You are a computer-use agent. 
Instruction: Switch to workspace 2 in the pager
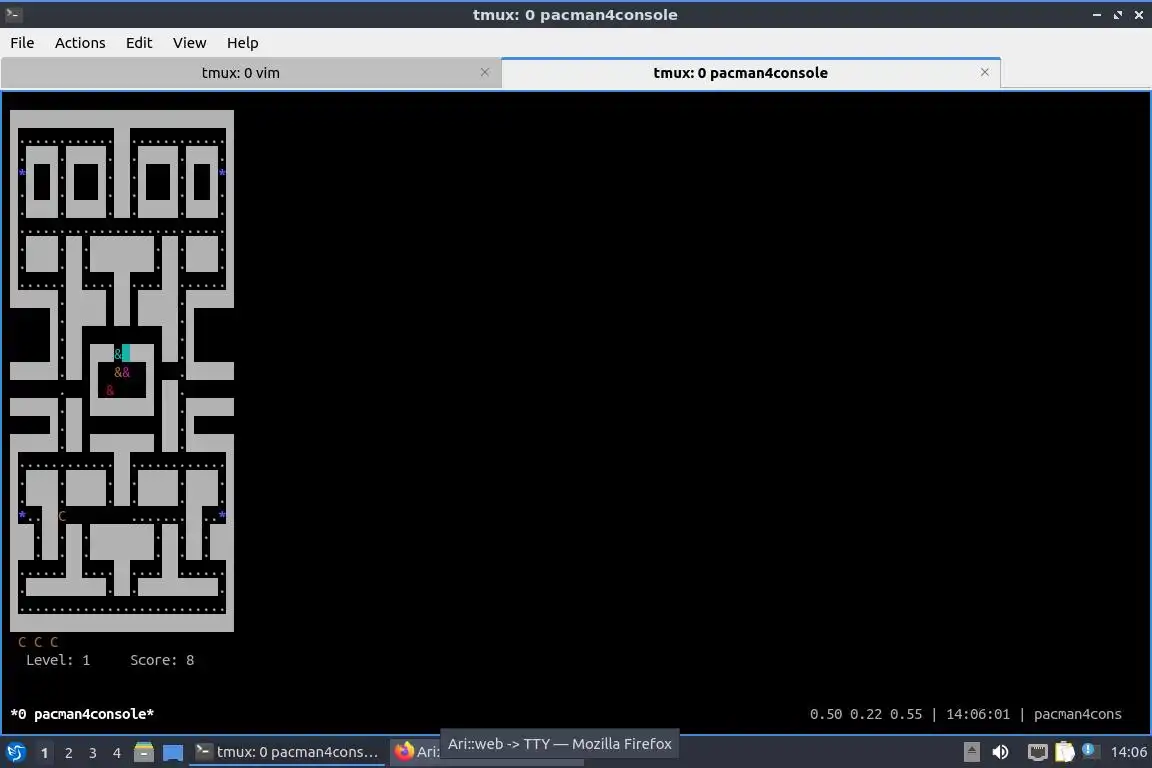[x=68, y=753]
